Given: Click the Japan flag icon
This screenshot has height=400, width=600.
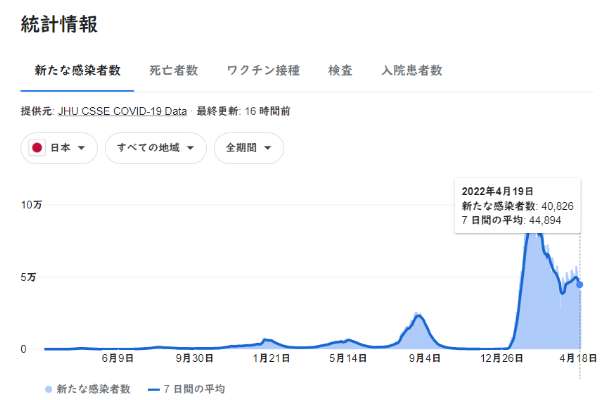Looking at the screenshot, I should (x=38, y=148).
